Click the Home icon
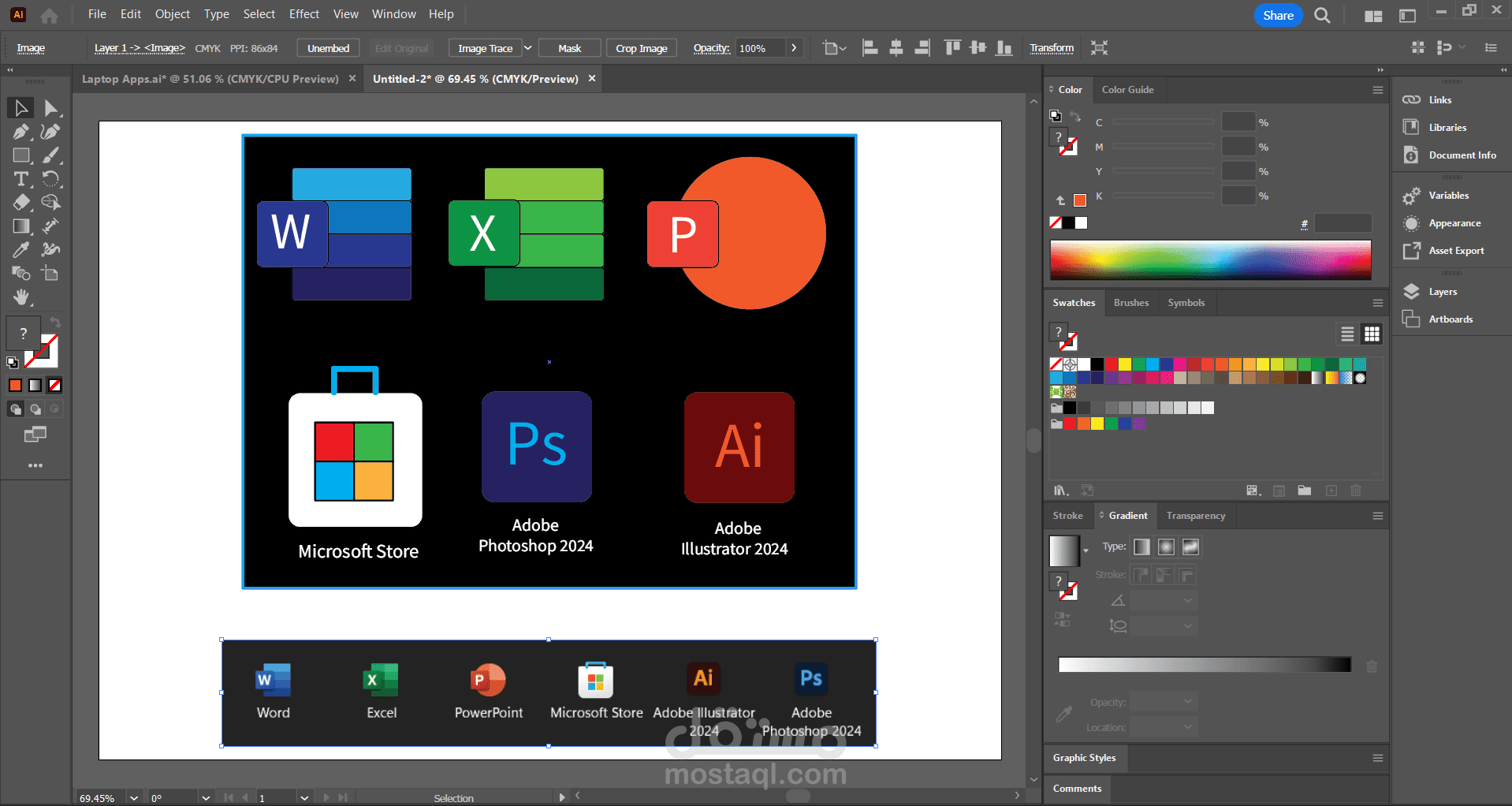The image size is (1512, 806). 49,15
